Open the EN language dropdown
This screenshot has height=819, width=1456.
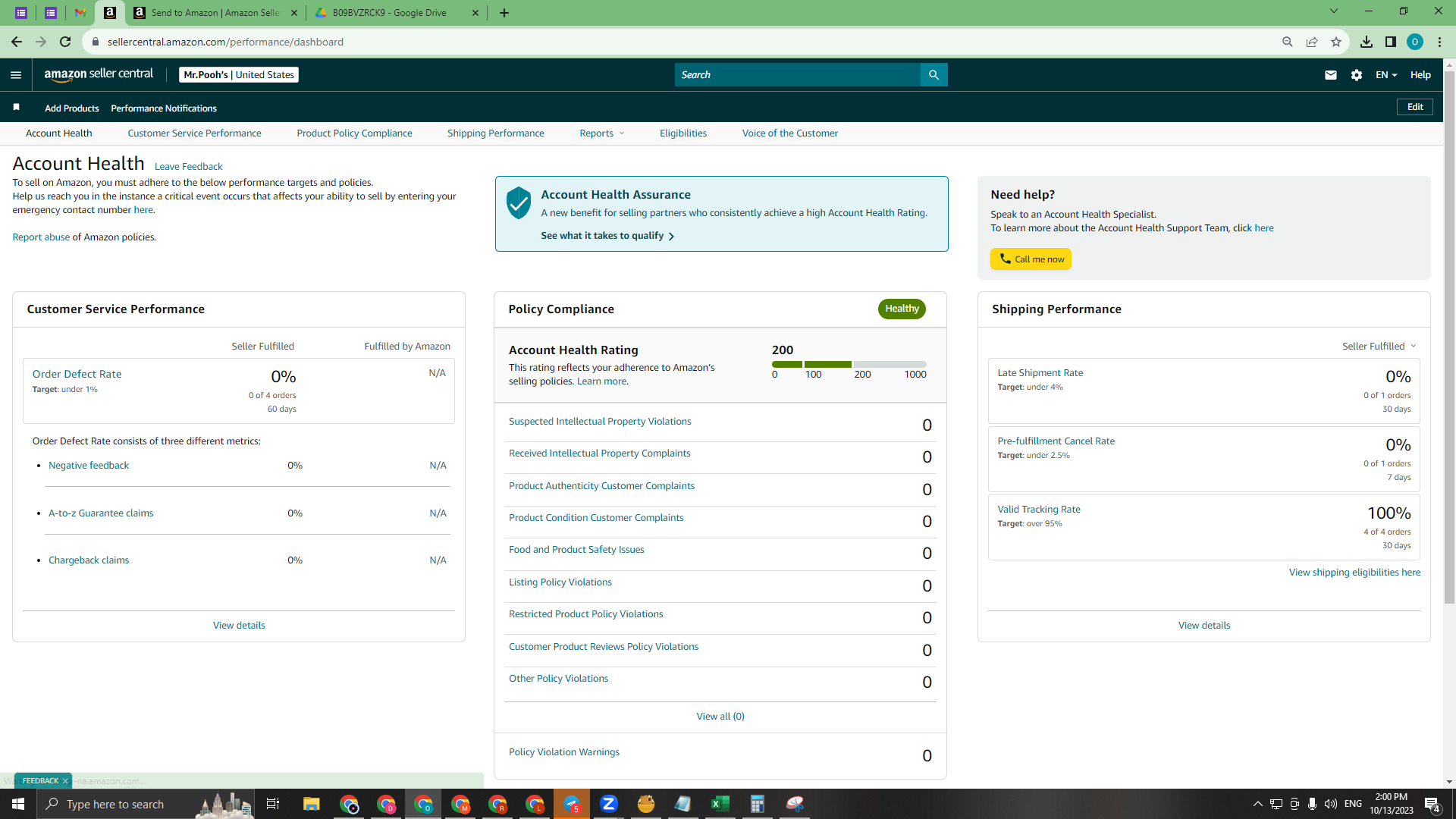coord(1386,75)
